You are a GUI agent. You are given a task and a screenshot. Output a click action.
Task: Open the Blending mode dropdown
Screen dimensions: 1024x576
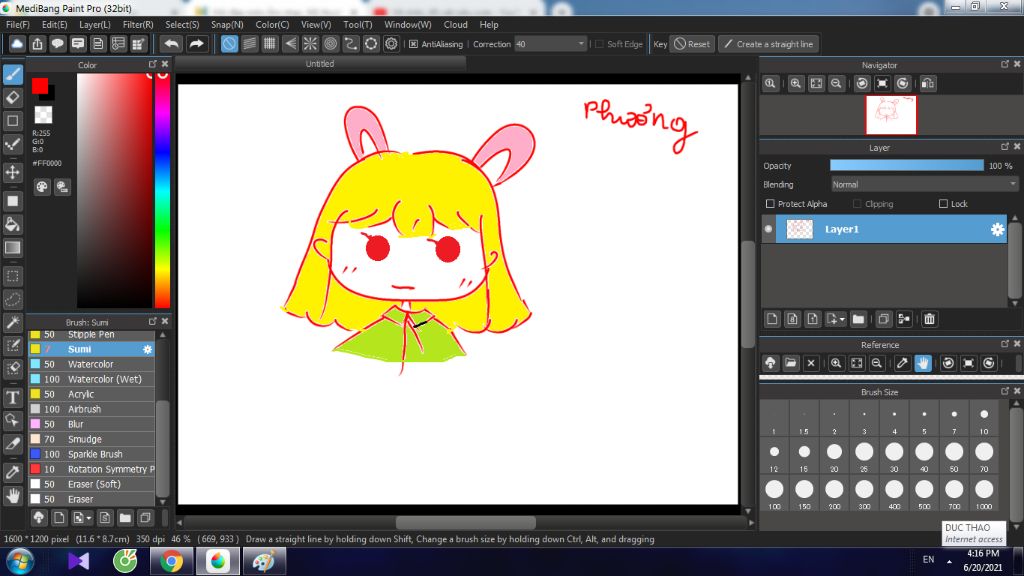pos(924,185)
